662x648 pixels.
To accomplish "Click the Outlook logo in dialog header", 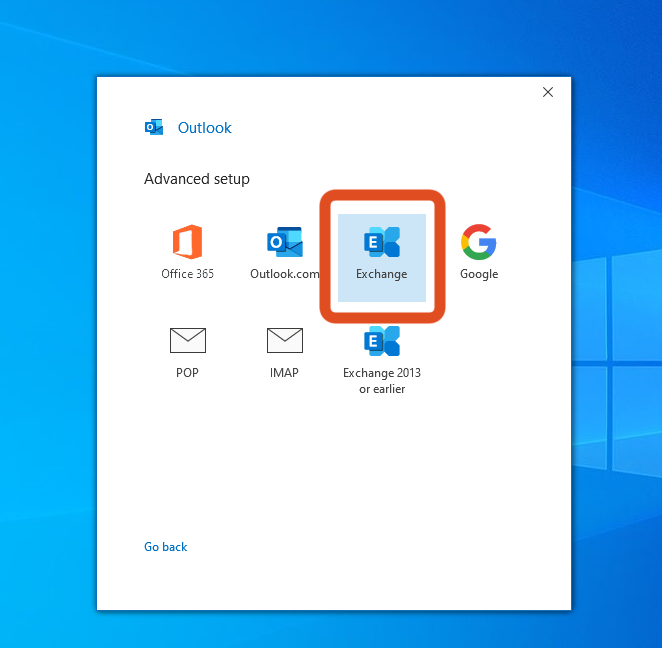I will pyautogui.click(x=154, y=127).
